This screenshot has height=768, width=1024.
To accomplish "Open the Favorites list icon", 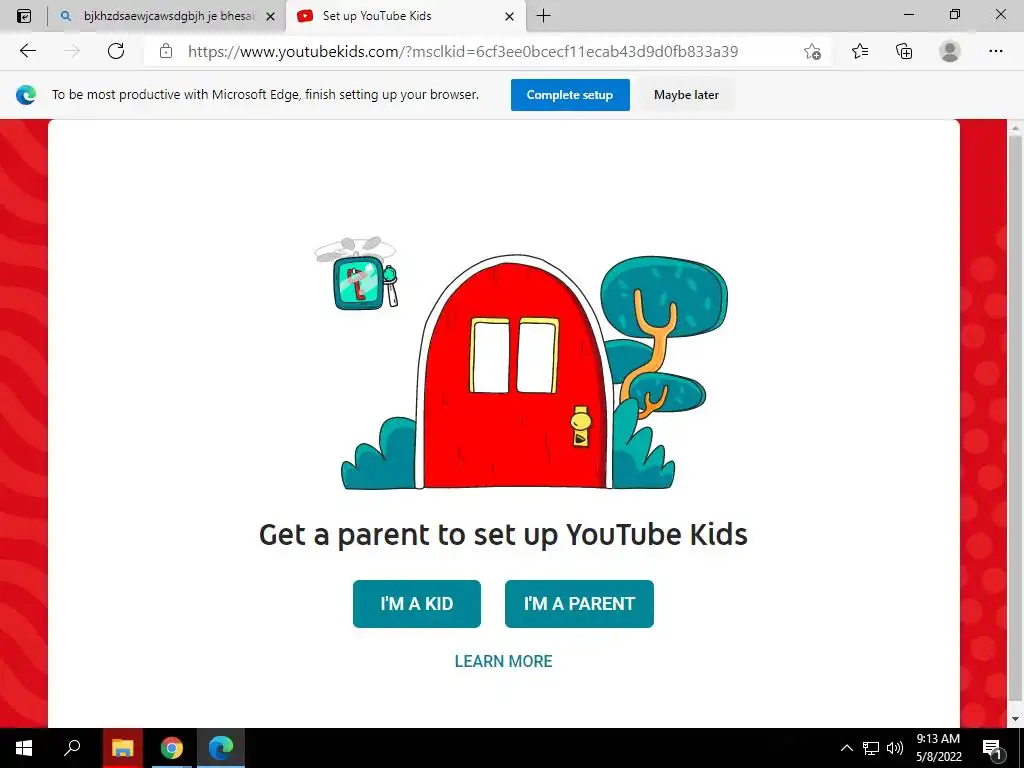I will [860, 51].
